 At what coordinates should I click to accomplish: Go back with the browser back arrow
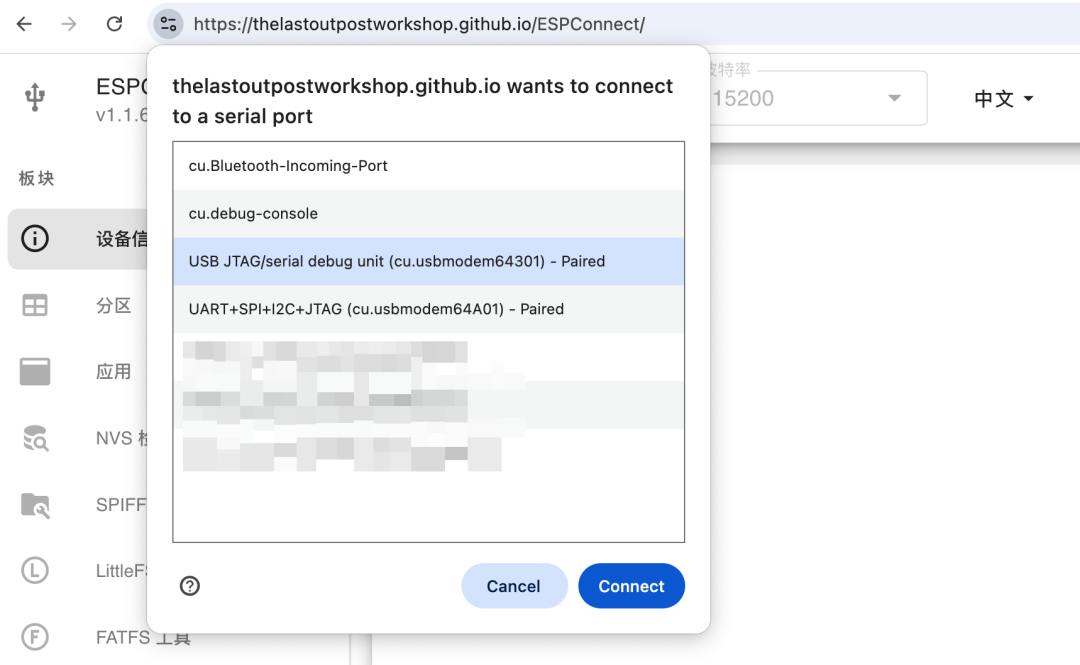pyautogui.click(x=24, y=24)
